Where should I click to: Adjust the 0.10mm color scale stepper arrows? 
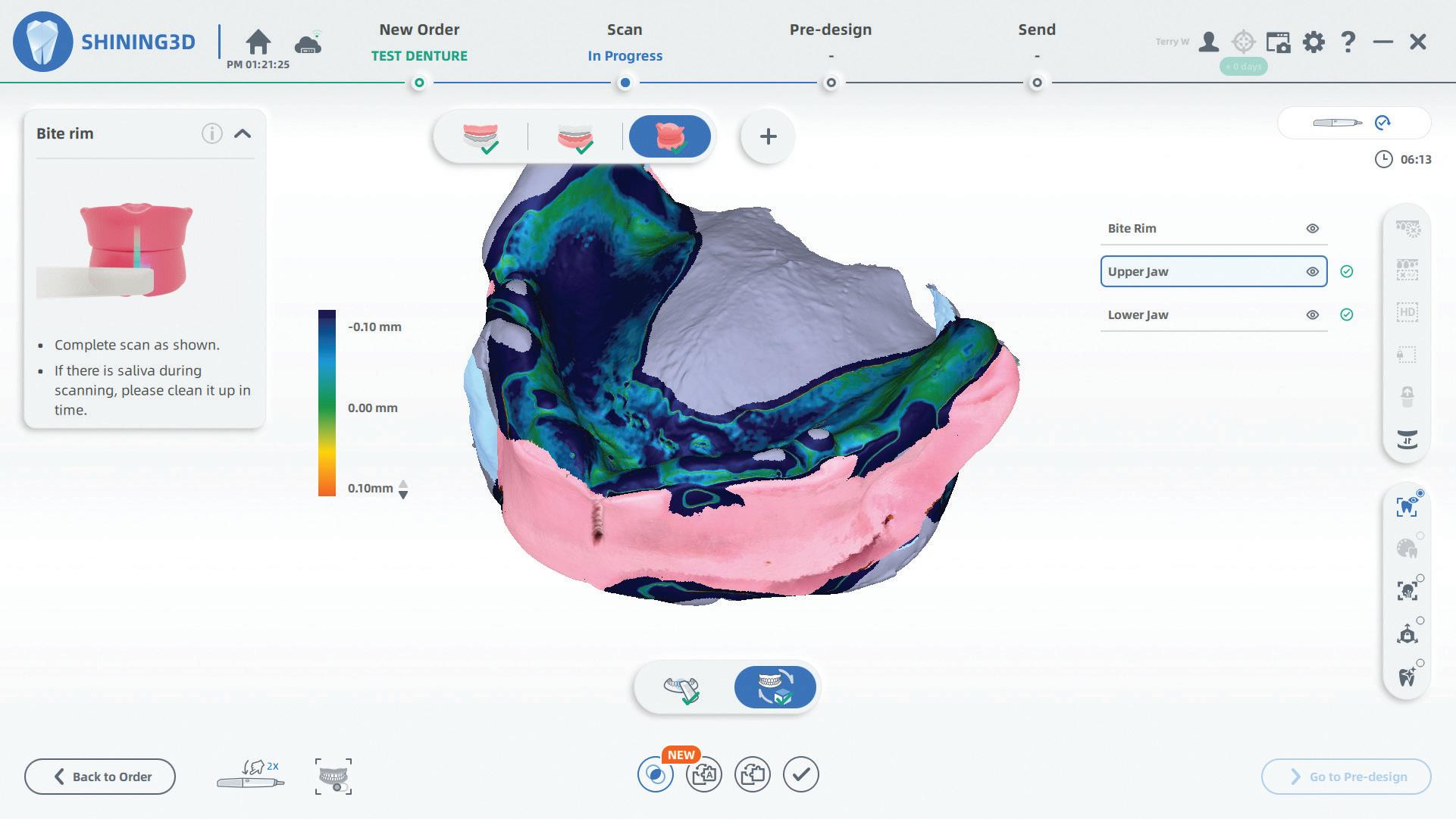click(403, 489)
